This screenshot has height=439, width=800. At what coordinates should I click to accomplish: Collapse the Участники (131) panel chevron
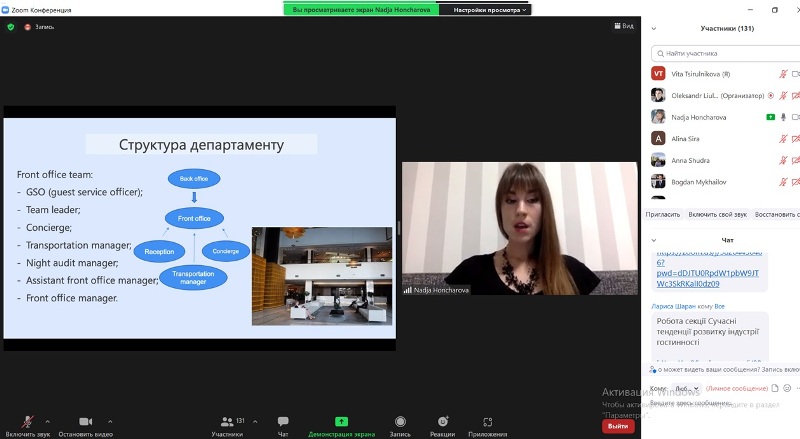[654, 29]
